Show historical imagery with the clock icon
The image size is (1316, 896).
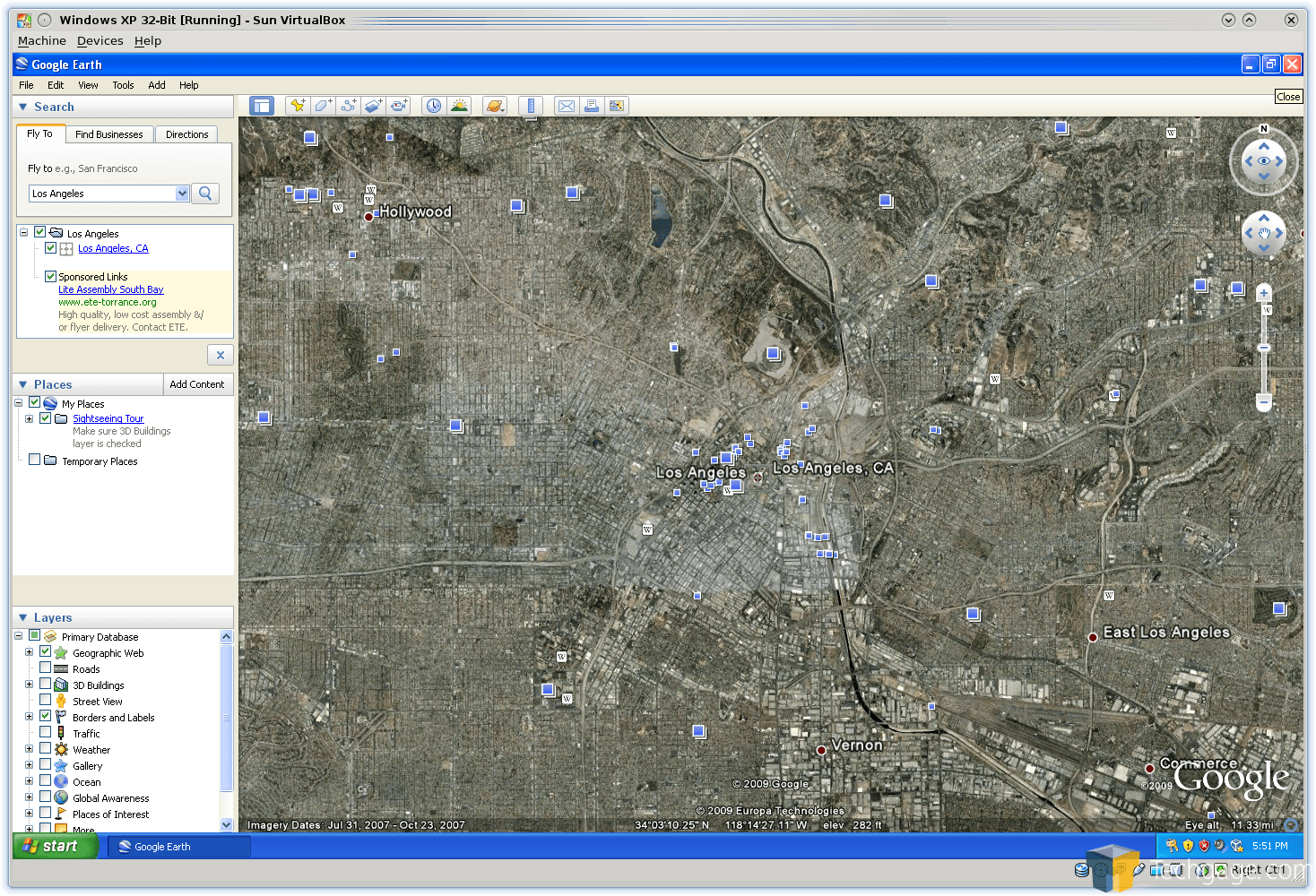point(434,106)
